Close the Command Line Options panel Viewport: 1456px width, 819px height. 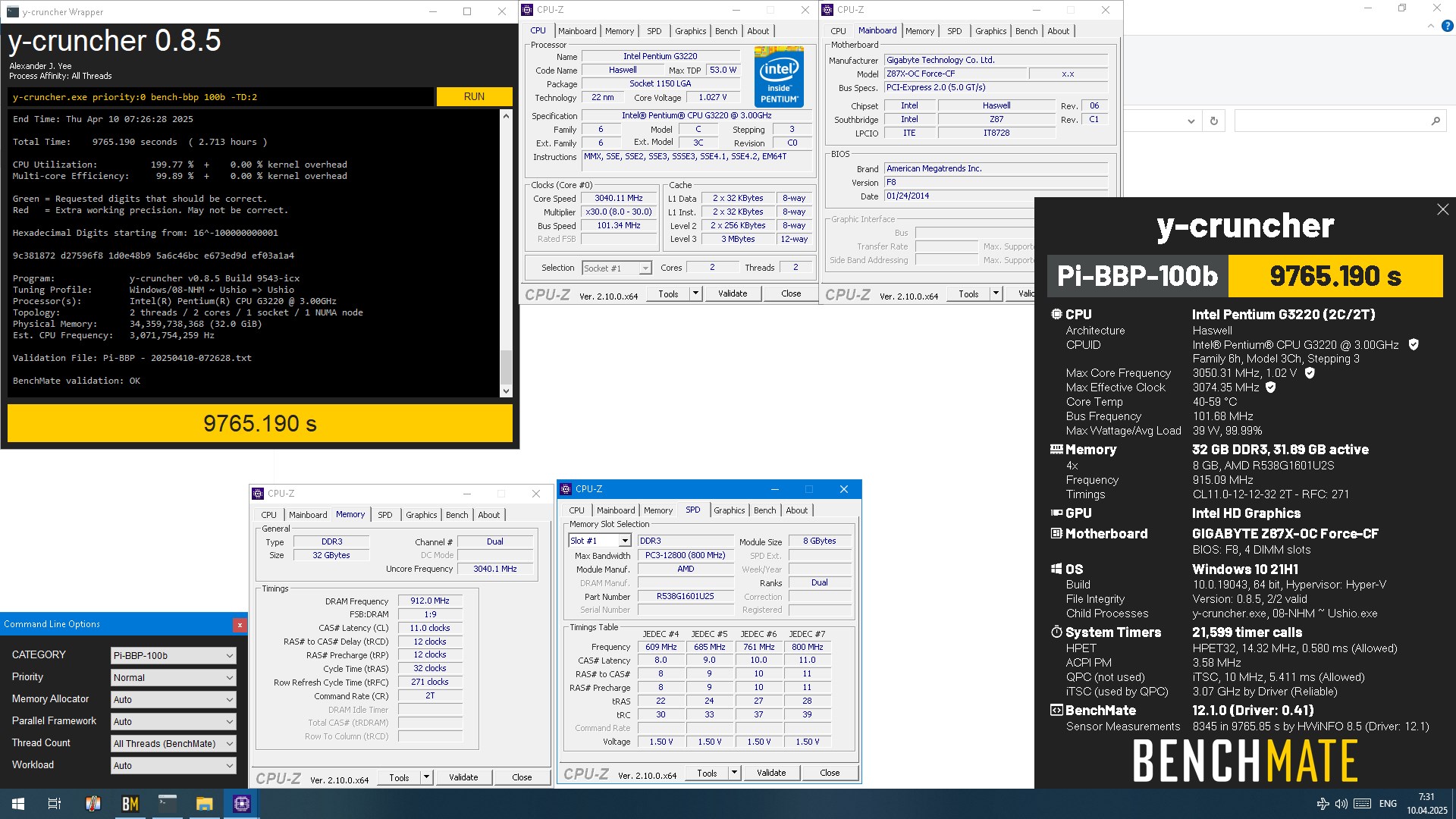240,625
